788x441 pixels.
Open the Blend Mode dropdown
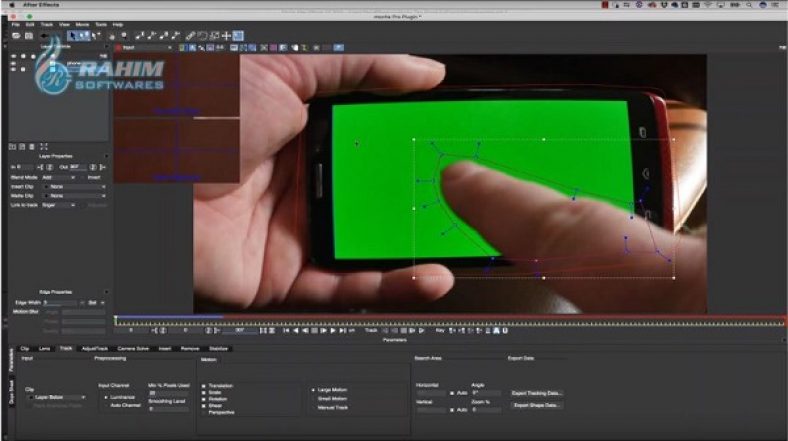(x=59, y=177)
